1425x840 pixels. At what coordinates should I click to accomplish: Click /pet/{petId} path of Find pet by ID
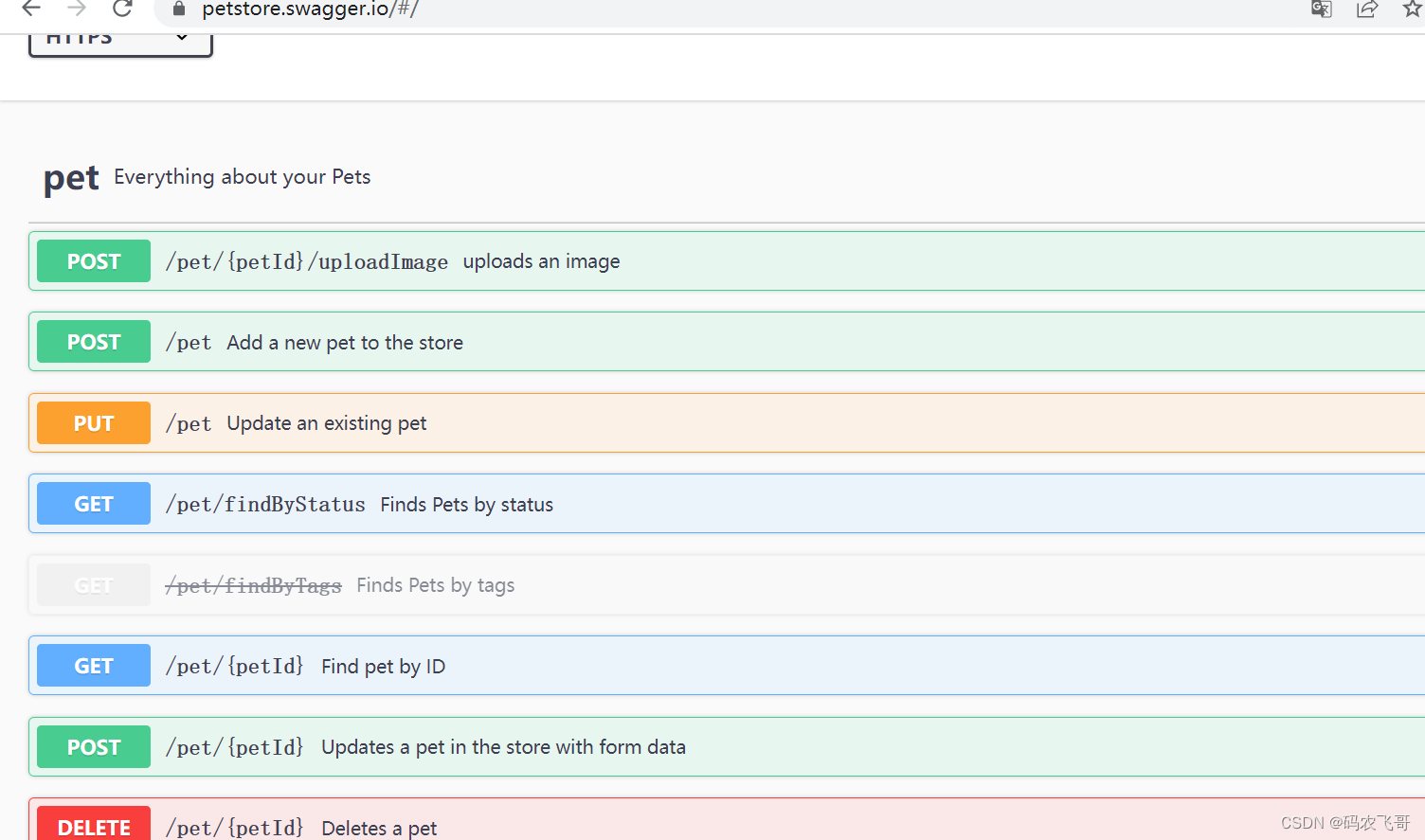[234, 667]
